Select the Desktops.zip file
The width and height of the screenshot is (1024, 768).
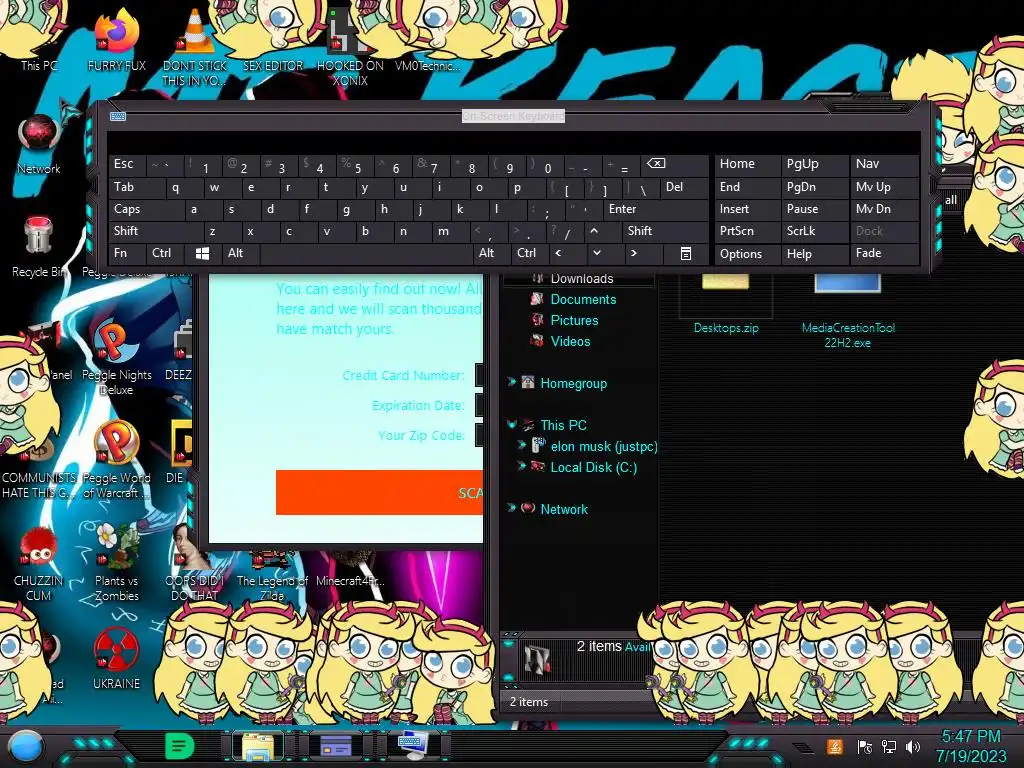726,304
